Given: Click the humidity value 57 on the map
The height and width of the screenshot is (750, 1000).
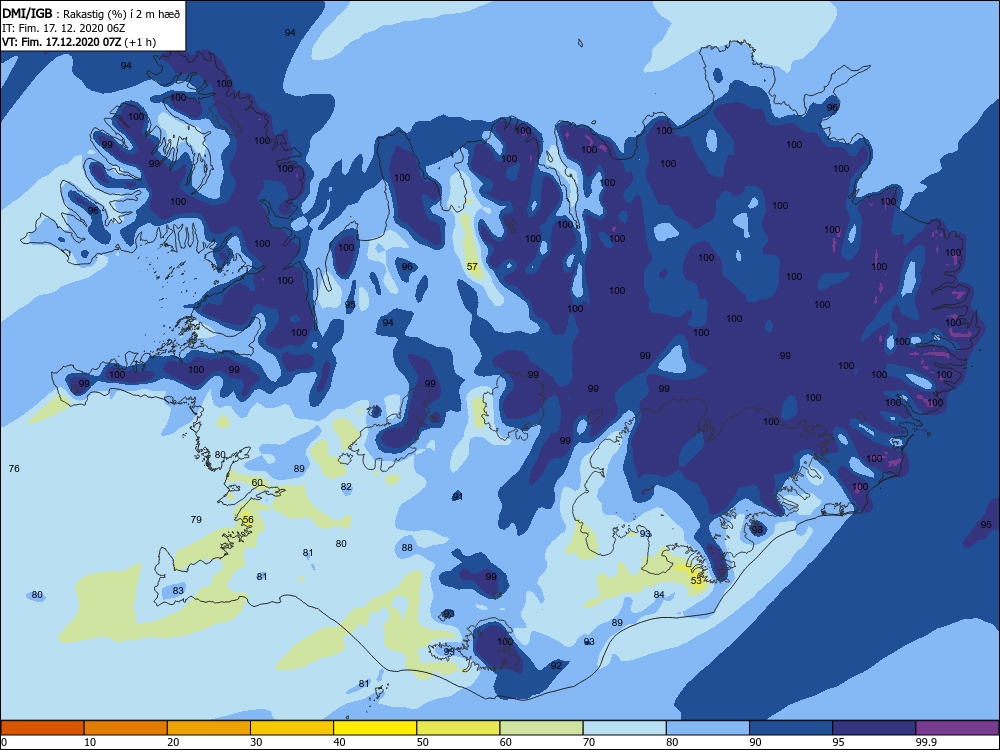Looking at the screenshot, I should pos(472,267).
